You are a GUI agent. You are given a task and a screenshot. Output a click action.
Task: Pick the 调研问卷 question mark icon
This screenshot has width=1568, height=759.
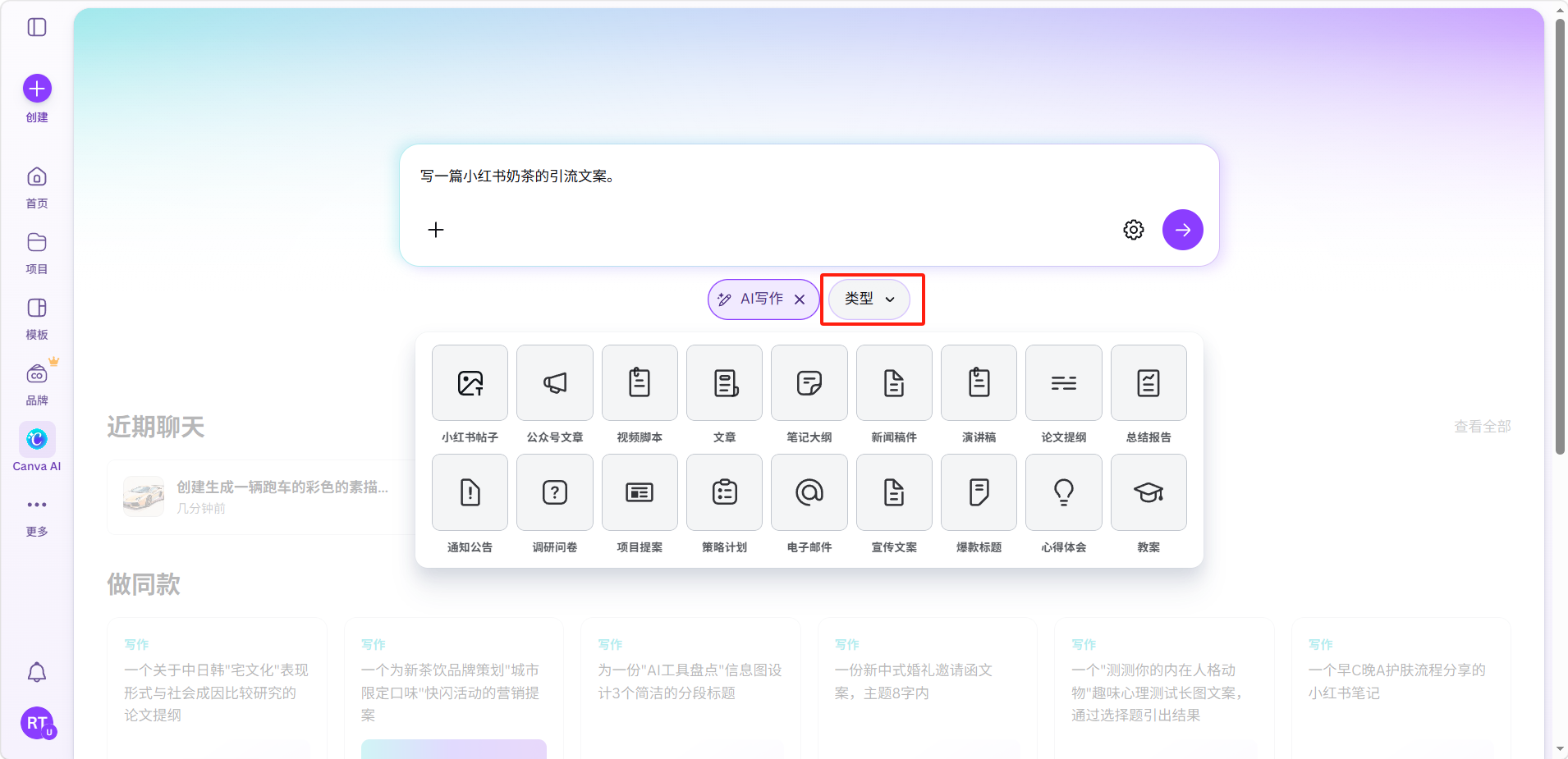(555, 492)
